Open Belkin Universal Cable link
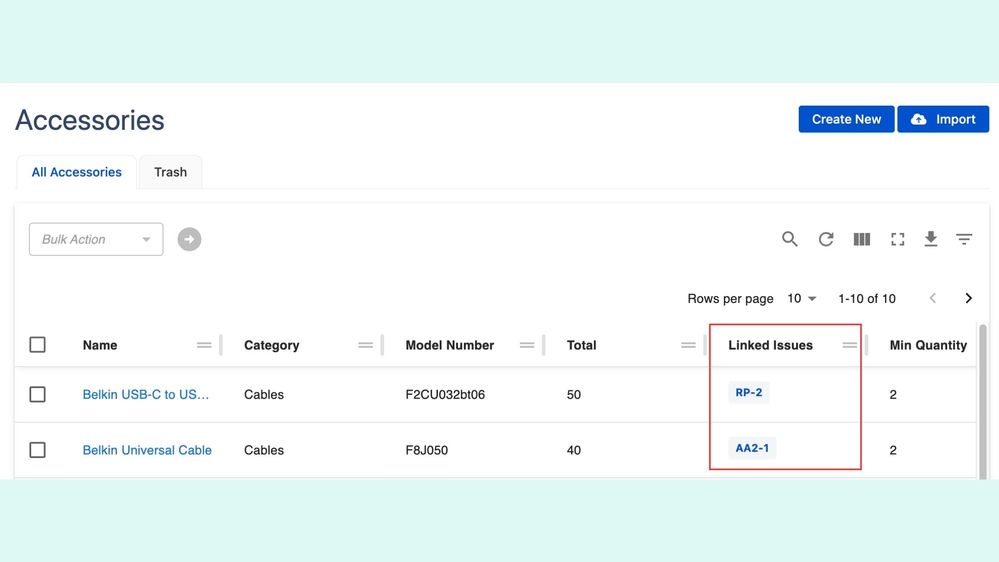Screen dimensions: 999x562 coord(147,450)
